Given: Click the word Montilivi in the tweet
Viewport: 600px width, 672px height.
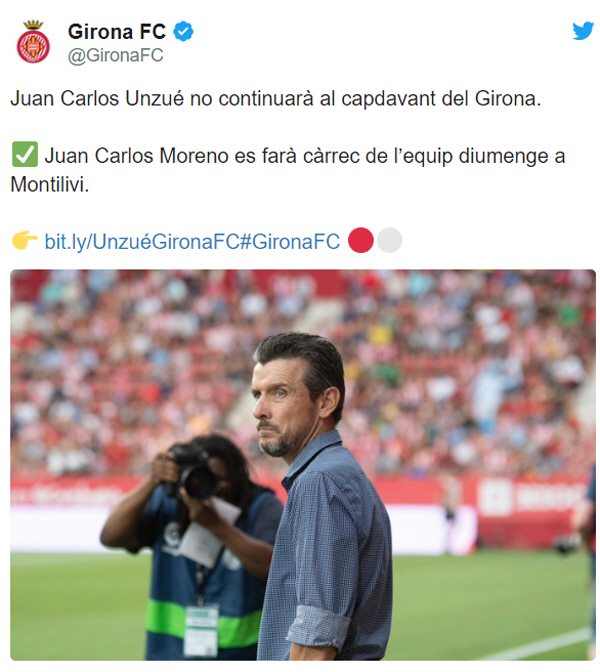Looking at the screenshot, I should tap(50, 185).
